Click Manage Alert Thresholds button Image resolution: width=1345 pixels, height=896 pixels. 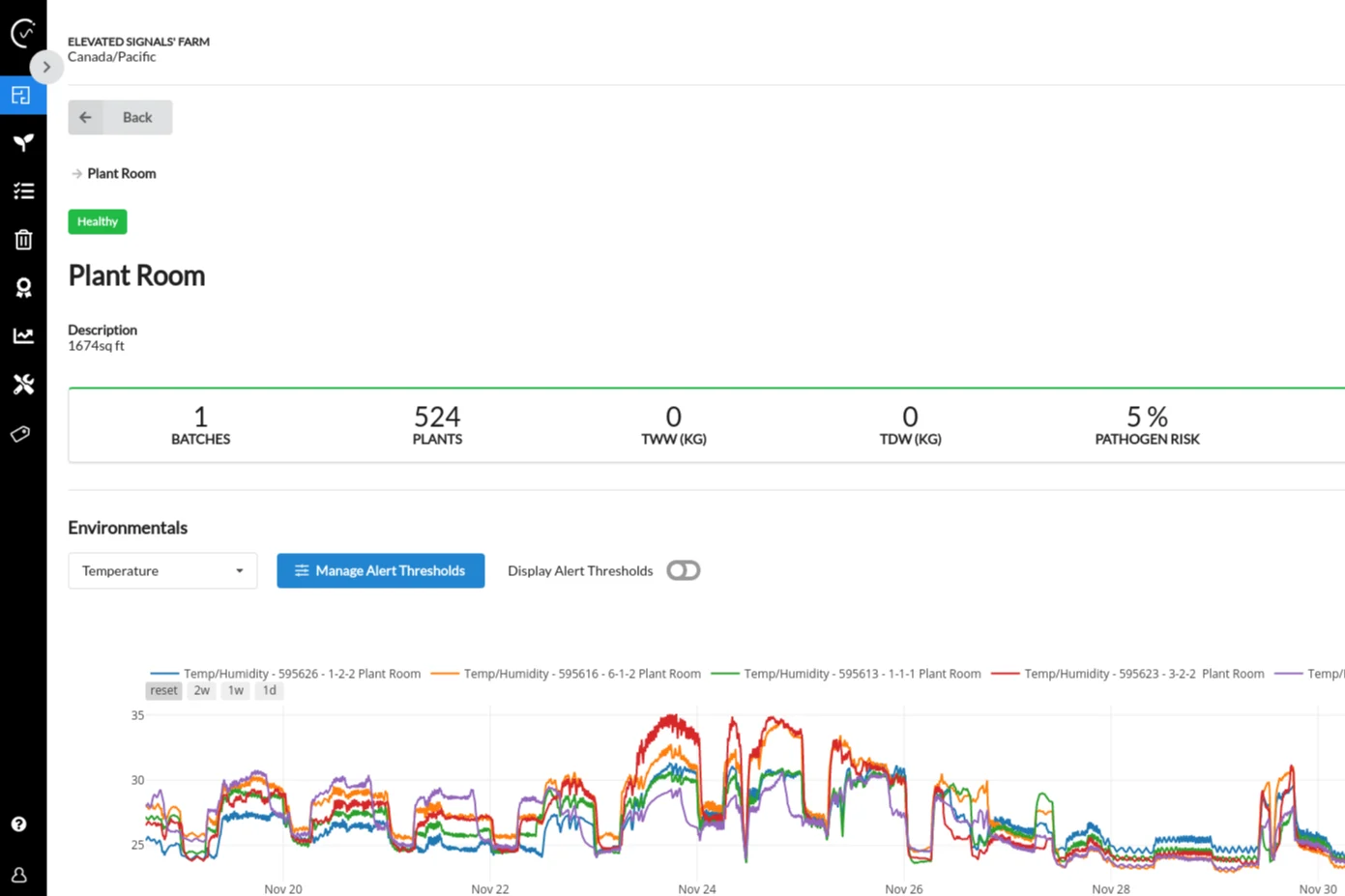380,570
